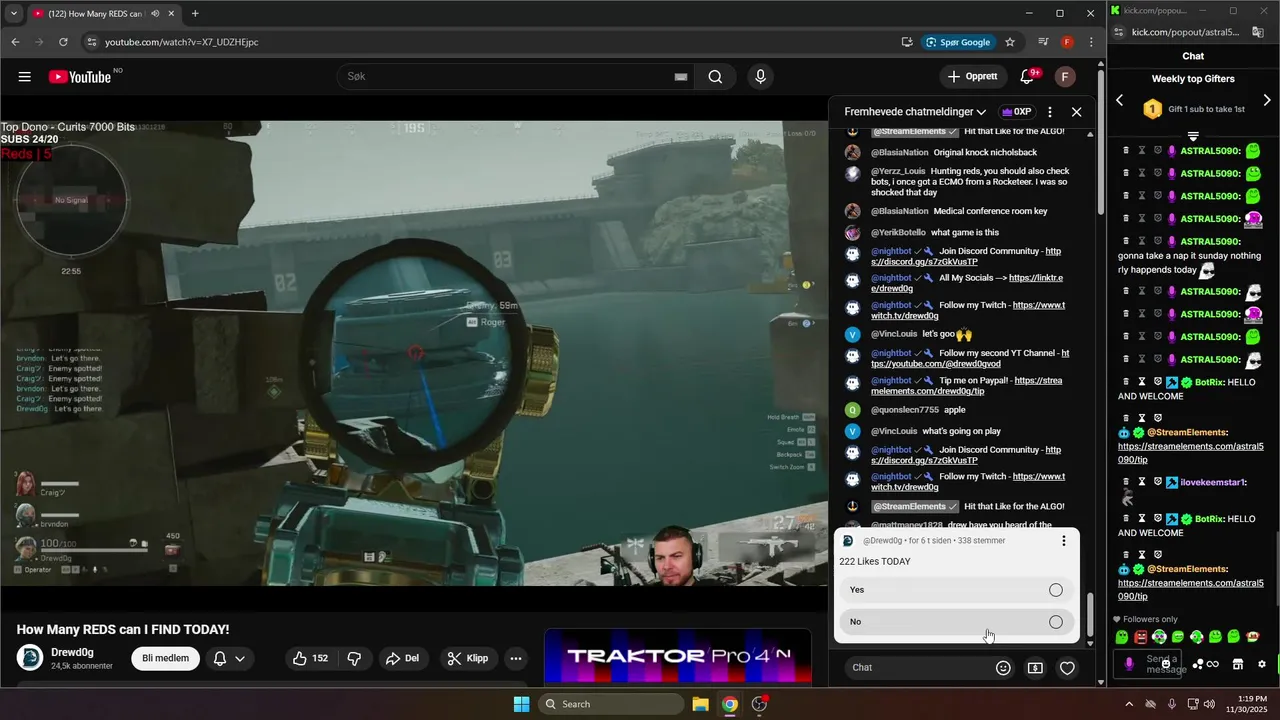This screenshot has width=1280, height=720.
Task: Show previous weekly top gifter
Action: 1119,100
